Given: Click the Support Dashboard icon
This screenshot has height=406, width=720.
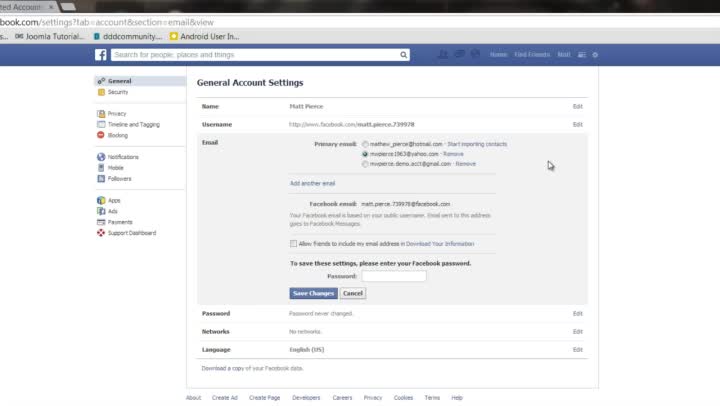Looking at the screenshot, I should click(101, 233).
